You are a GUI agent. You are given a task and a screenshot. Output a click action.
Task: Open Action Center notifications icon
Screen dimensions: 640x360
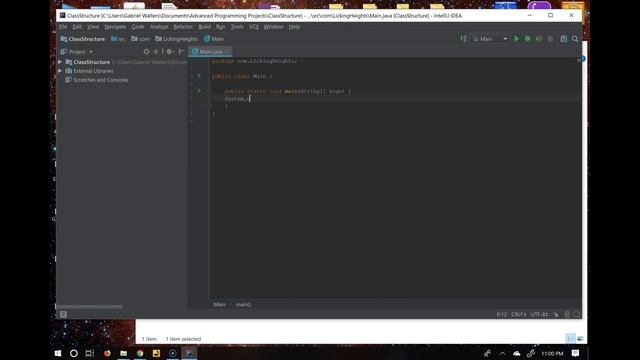click(576, 353)
